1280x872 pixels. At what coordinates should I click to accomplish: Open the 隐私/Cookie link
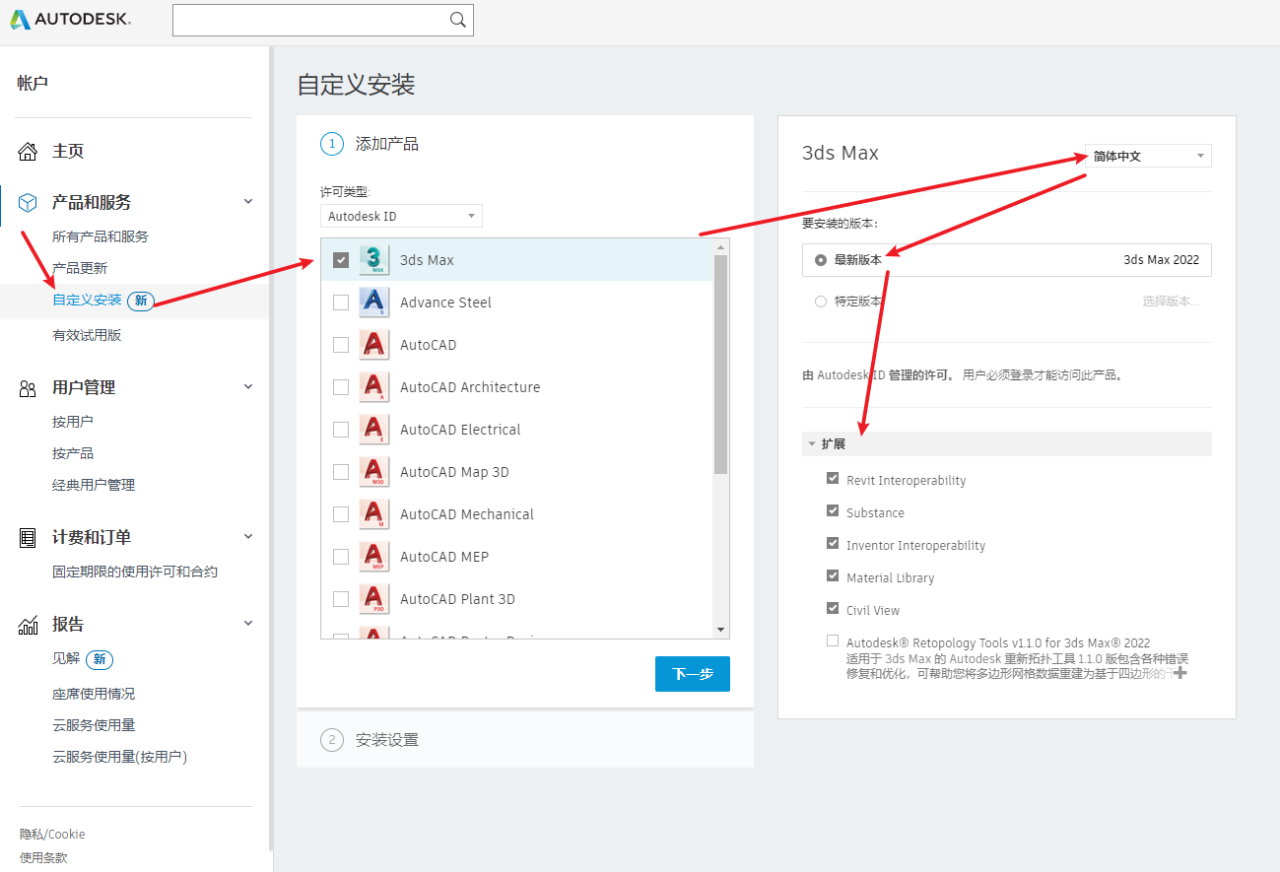tap(53, 834)
